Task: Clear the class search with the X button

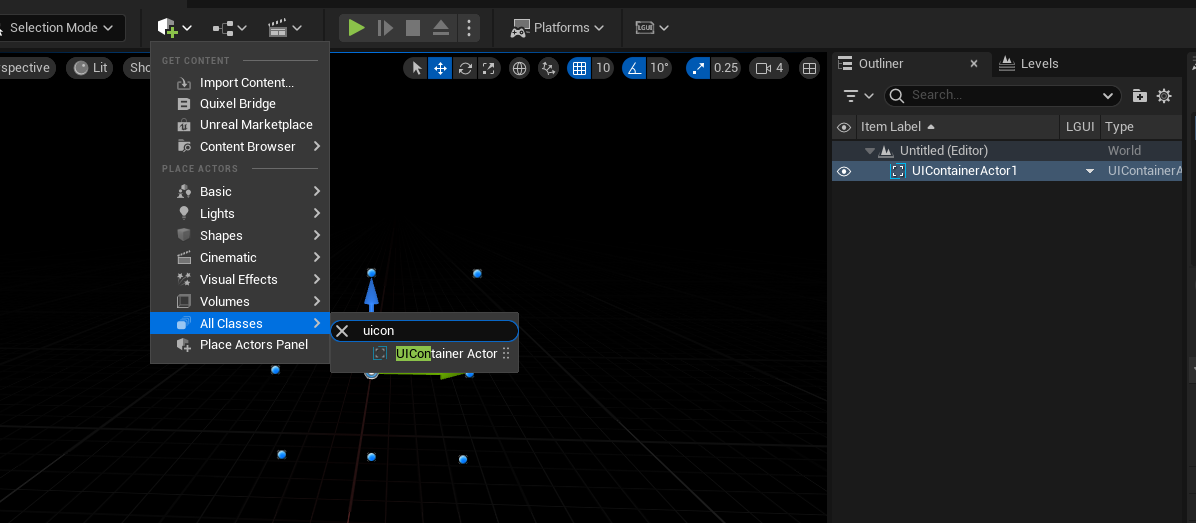Action: pyautogui.click(x=342, y=331)
